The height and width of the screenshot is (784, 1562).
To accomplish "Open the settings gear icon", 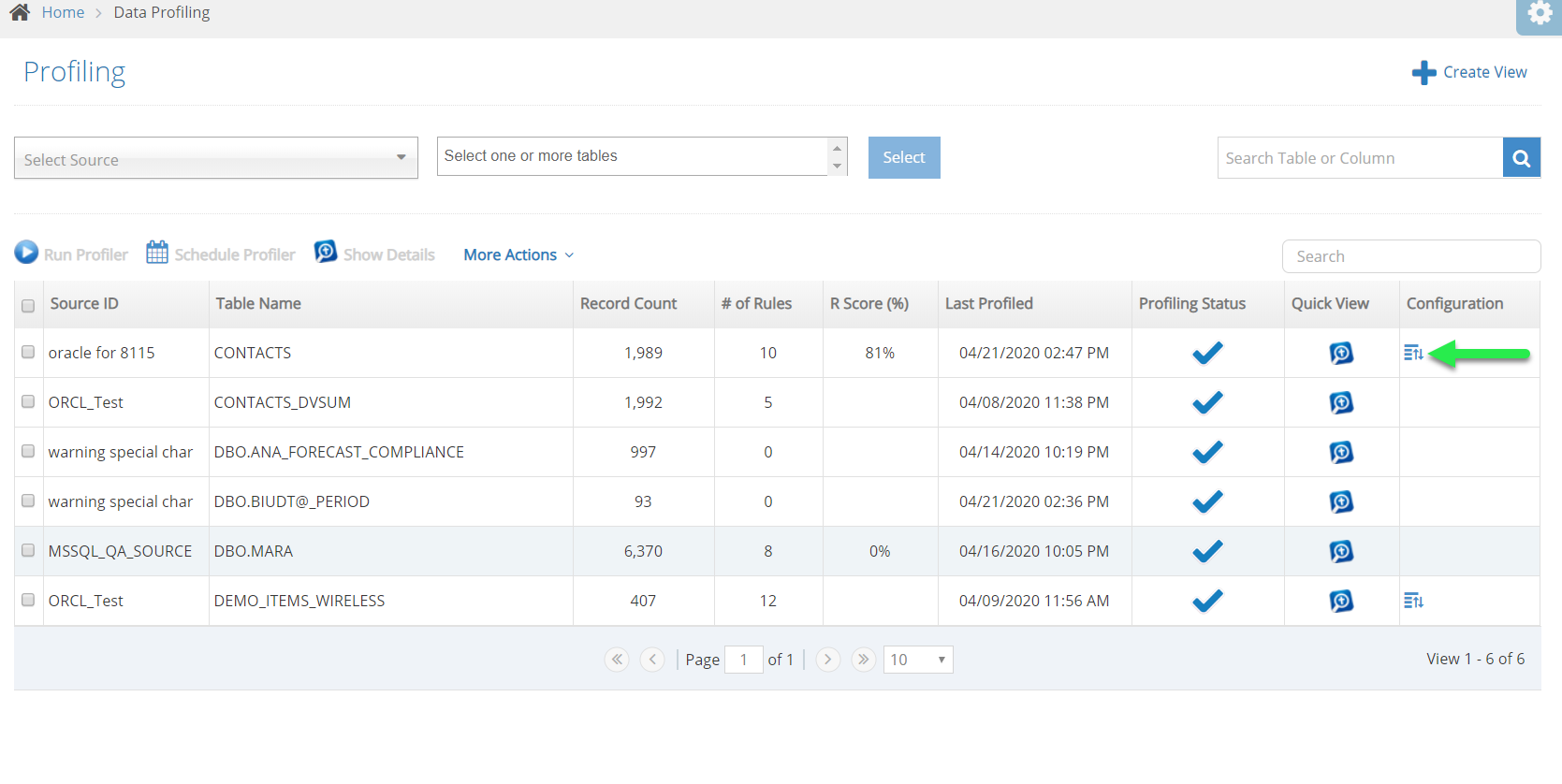I will point(1540,14).
